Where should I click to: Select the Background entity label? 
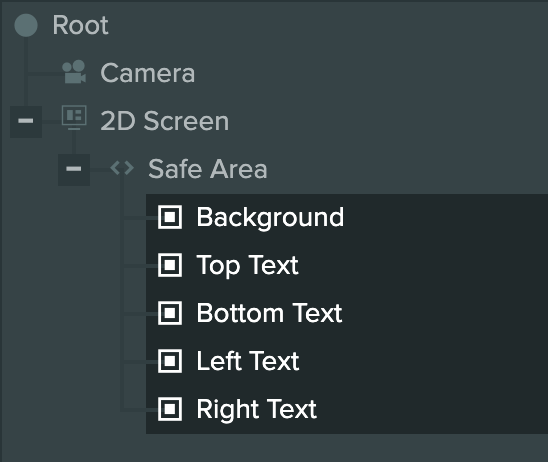(x=270, y=218)
